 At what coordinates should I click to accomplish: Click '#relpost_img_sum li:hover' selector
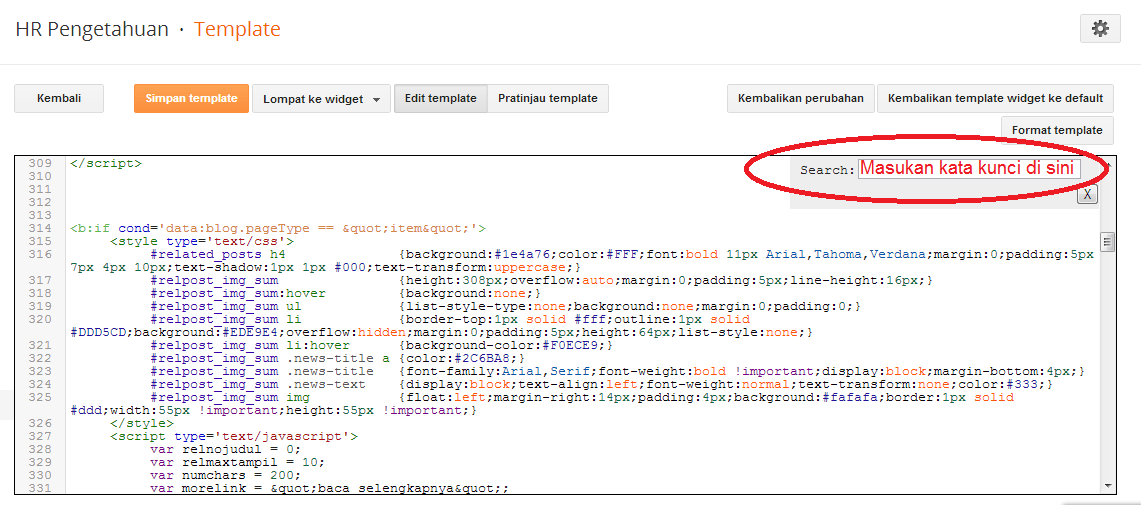[250, 346]
